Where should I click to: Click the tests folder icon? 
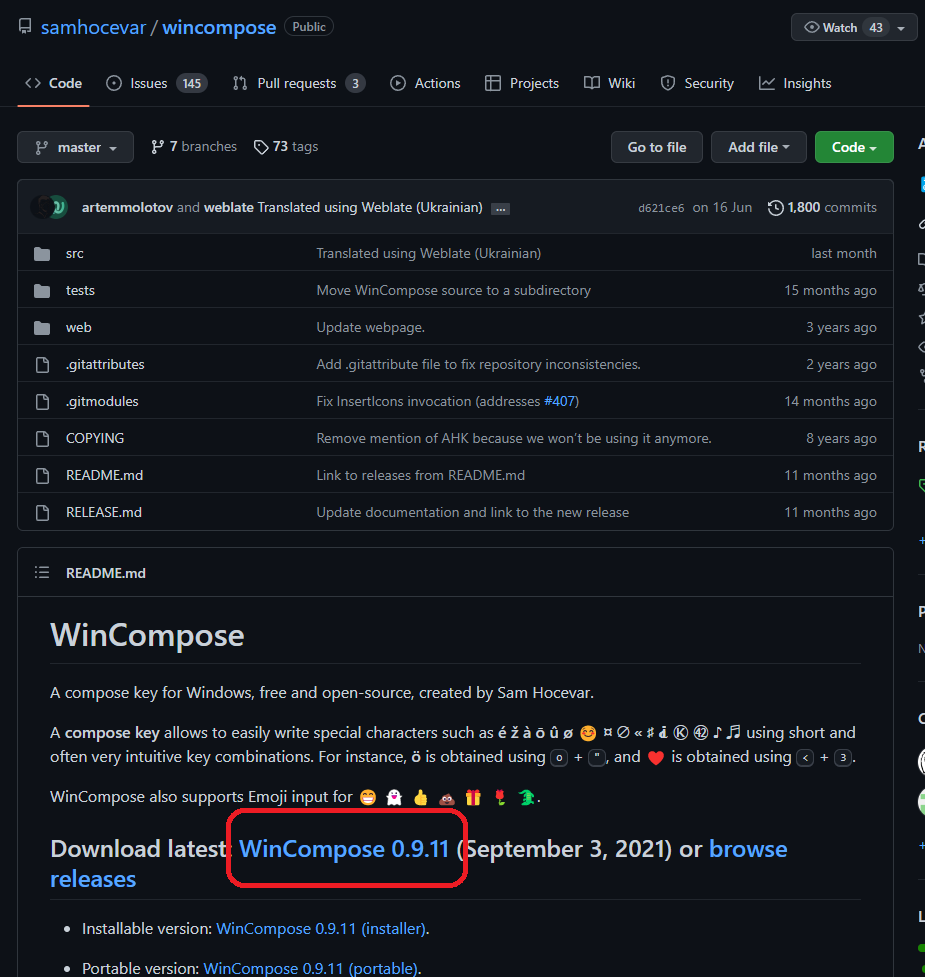point(42,290)
